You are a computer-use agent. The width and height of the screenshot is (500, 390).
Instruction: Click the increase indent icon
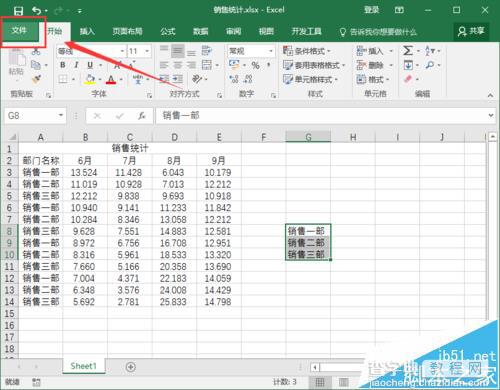tap(178, 79)
